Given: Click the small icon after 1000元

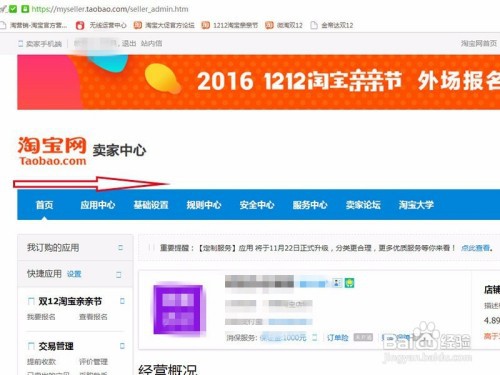Looking at the screenshot, I should pos(314,337).
